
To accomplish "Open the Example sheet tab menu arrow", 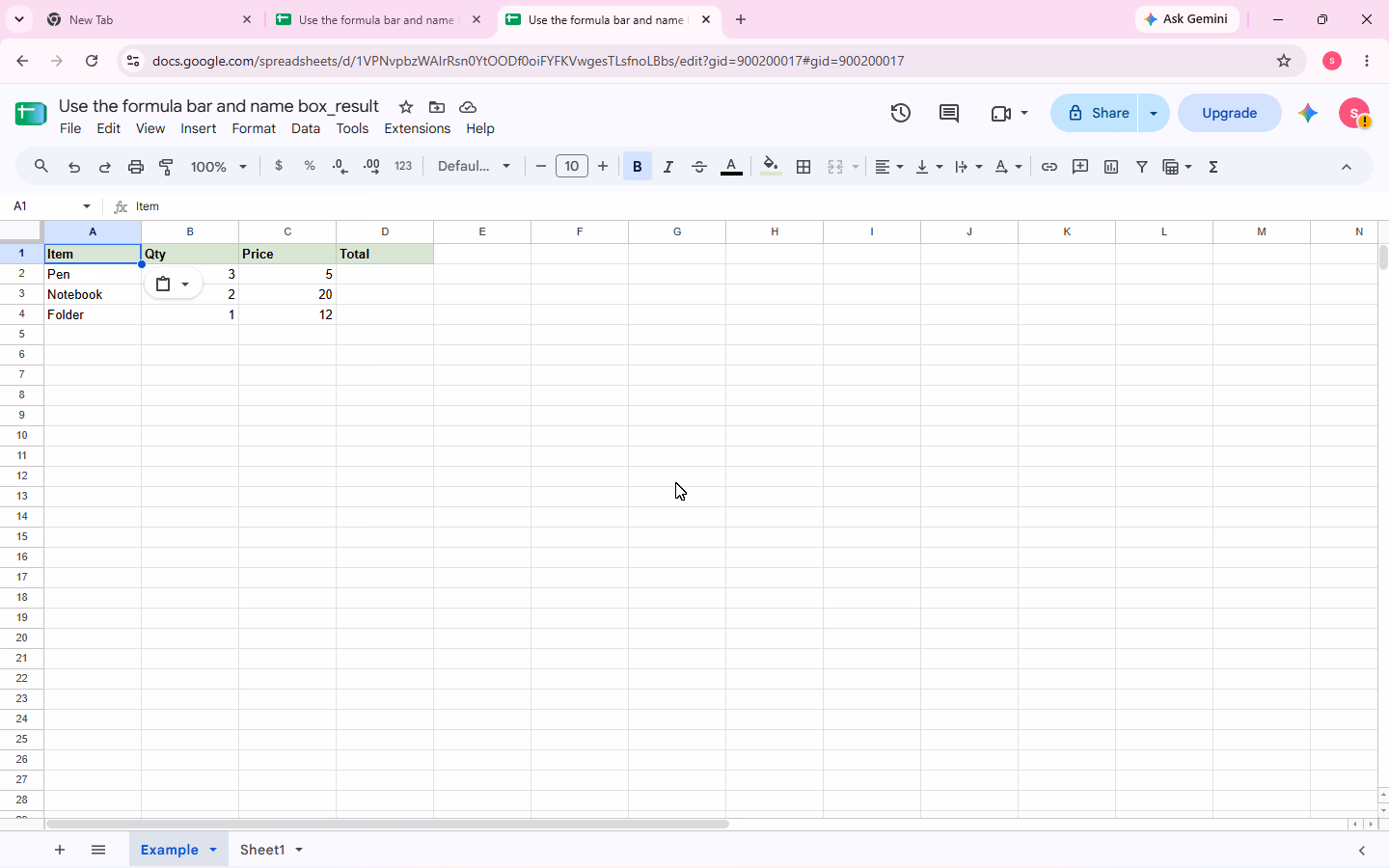I will pyautogui.click(x=213, y=850).
